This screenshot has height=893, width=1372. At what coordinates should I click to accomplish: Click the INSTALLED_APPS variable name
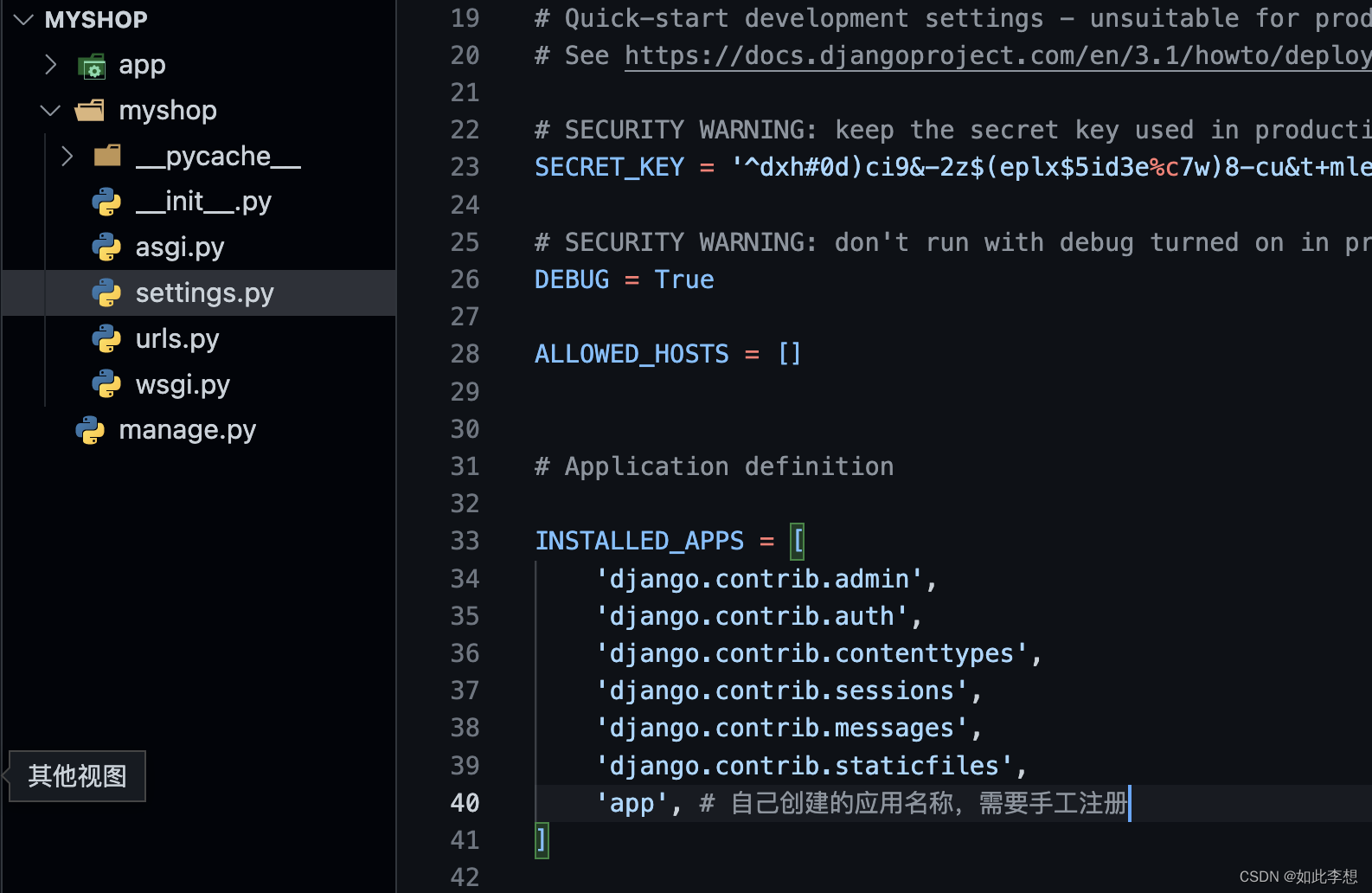(639, 541)
